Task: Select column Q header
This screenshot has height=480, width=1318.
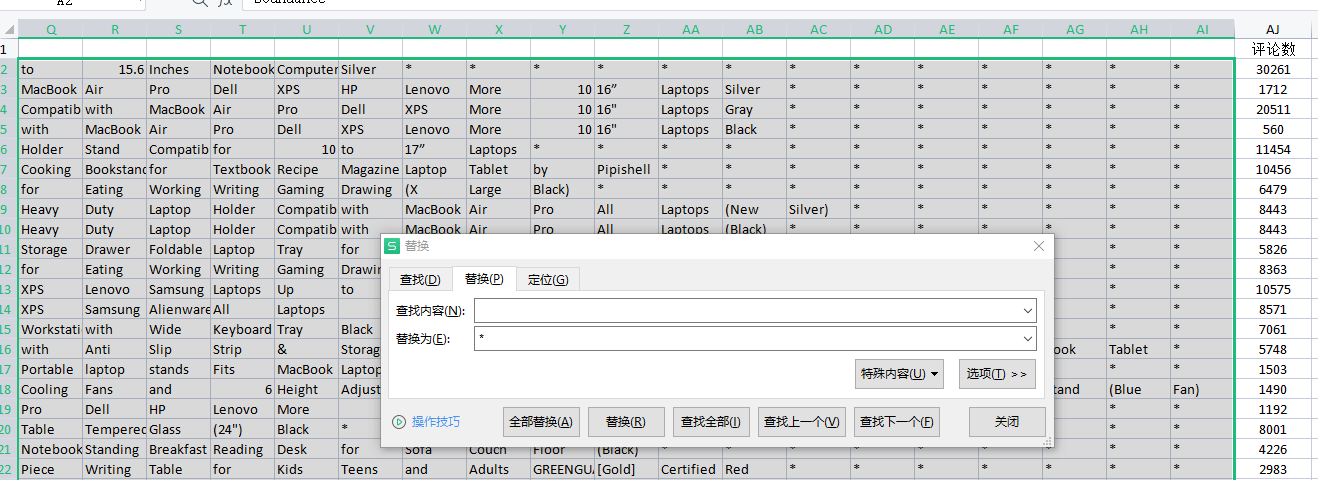Action: click(x=51, y=30)
